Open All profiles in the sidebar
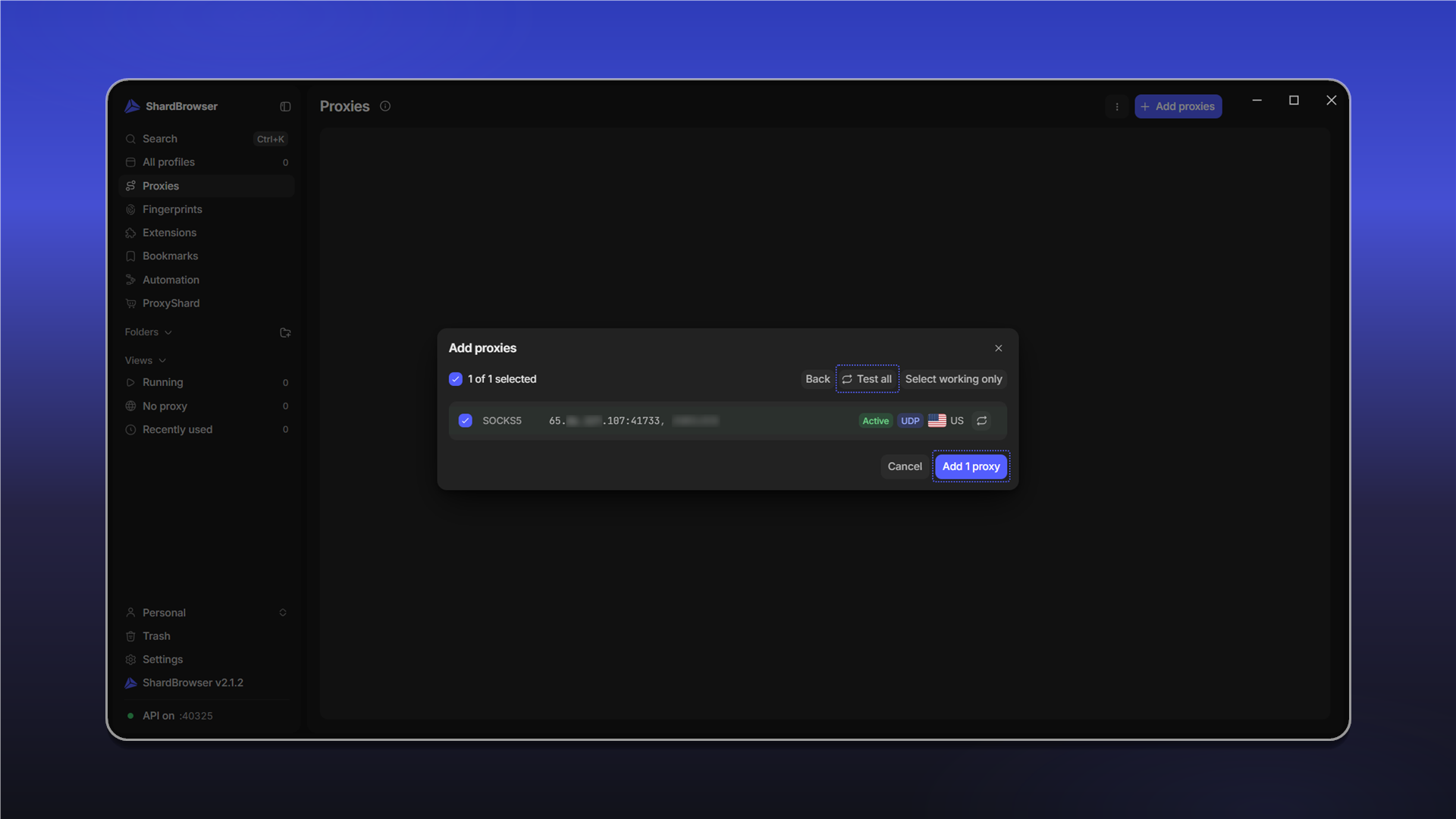 (206, 162)
